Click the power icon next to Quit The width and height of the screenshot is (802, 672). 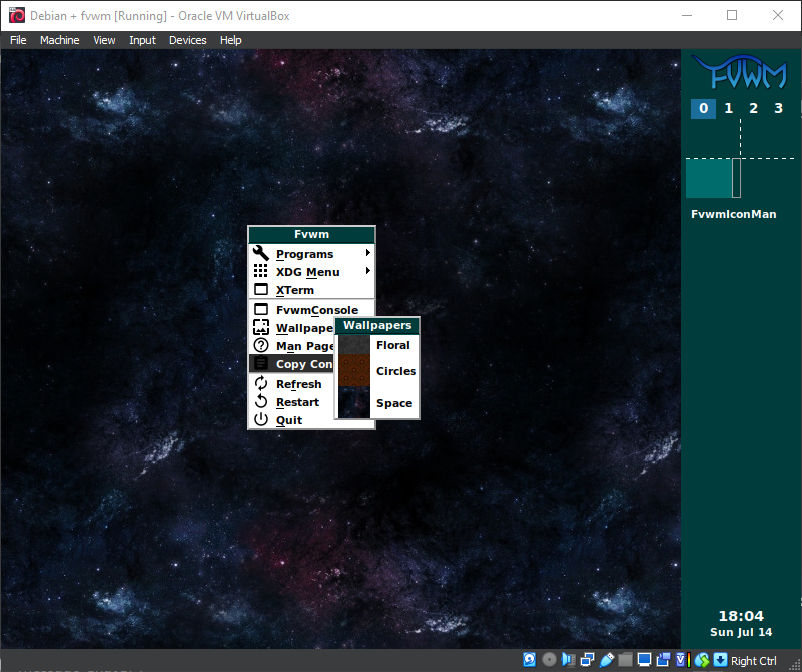click(x=261, y=420)
